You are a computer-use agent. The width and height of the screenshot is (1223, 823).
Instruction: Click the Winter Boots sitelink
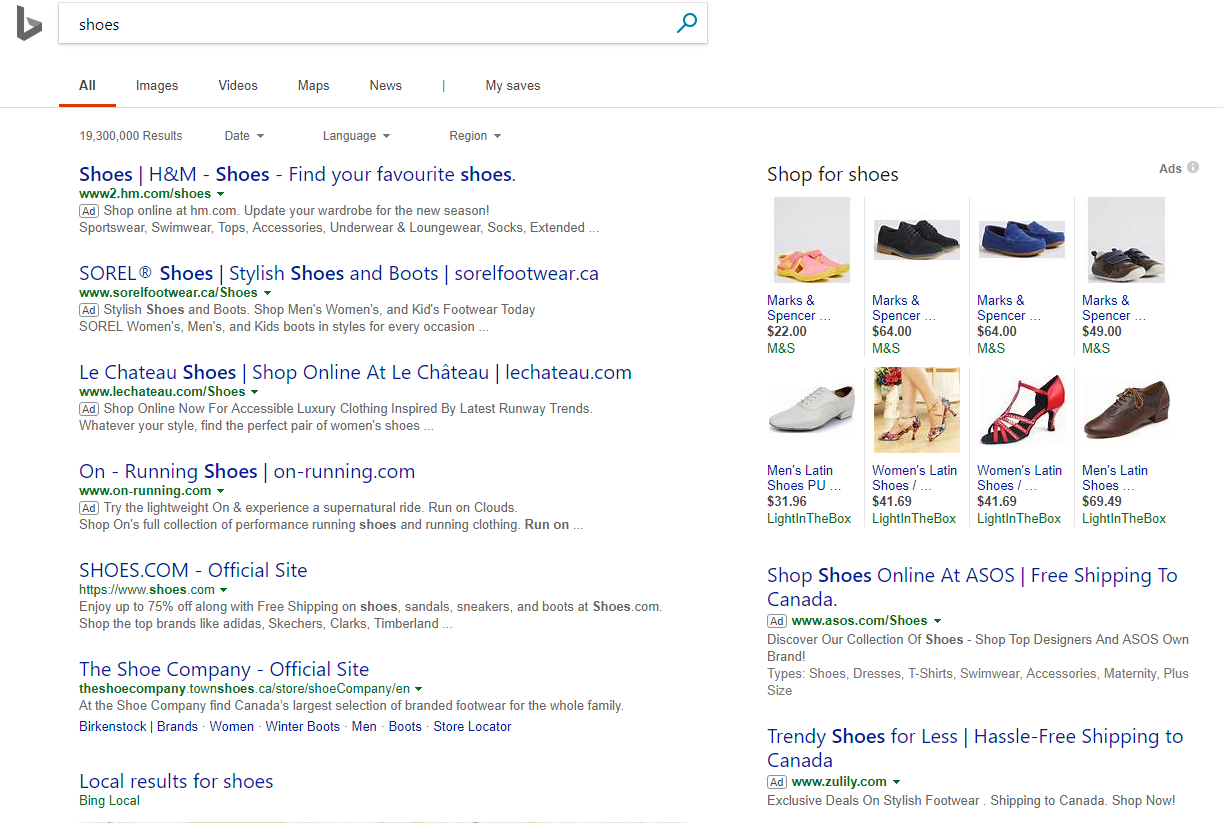click(x=302, y=727)
